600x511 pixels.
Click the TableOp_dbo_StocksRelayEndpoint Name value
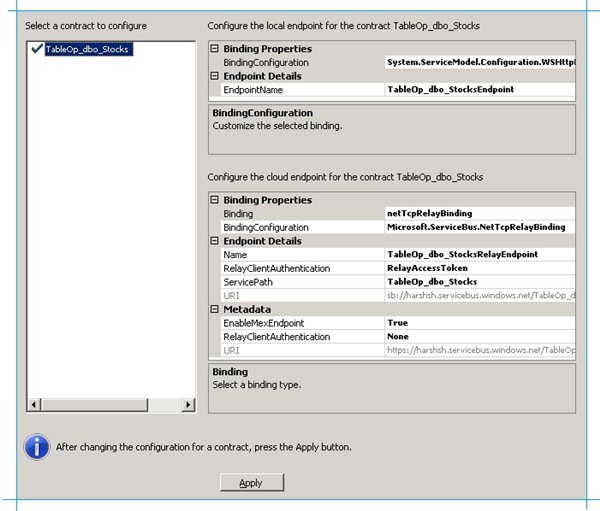[x=463, y=255]
